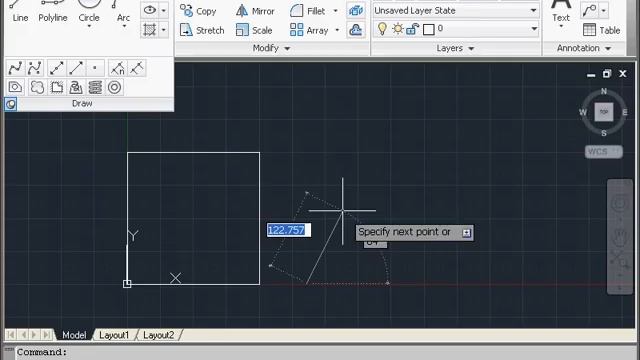Click N on the ViewCube compass
Screen dimensions: 640x360
tap(604, 91)
